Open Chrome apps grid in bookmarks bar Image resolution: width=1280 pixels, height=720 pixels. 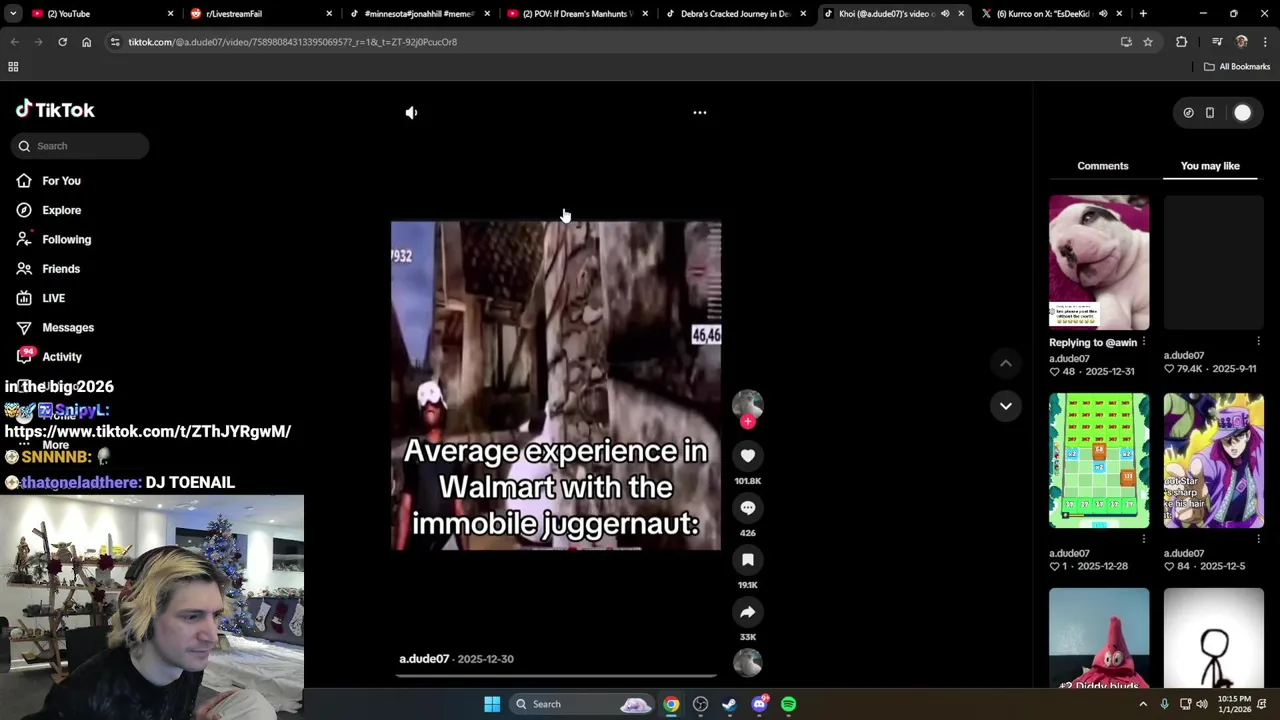pyautogui.click(x=13, y=67)
